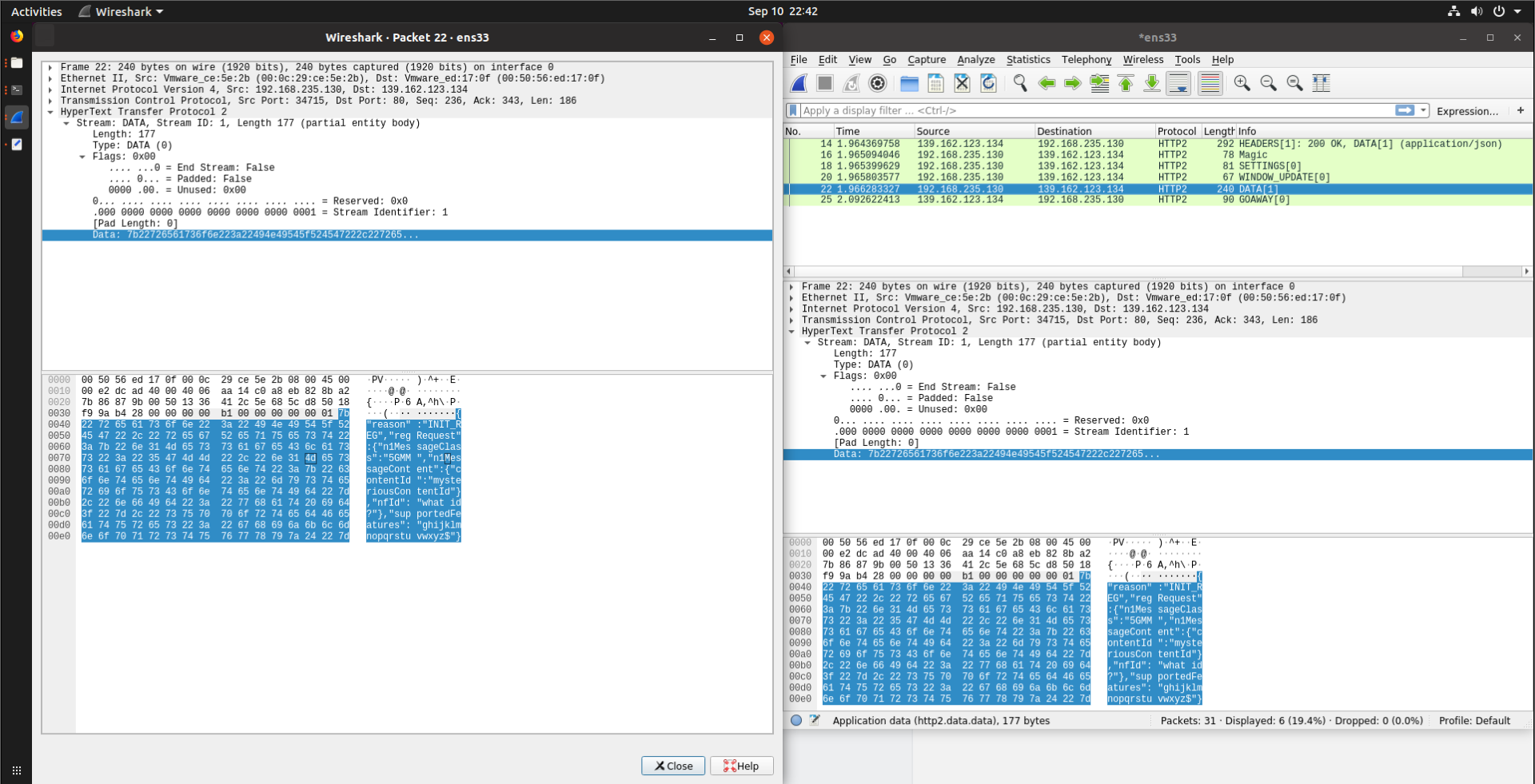Viewport: 1535px width, 784px height.
Task: Click the Expression... button
Action: (x=1467, y=111)
